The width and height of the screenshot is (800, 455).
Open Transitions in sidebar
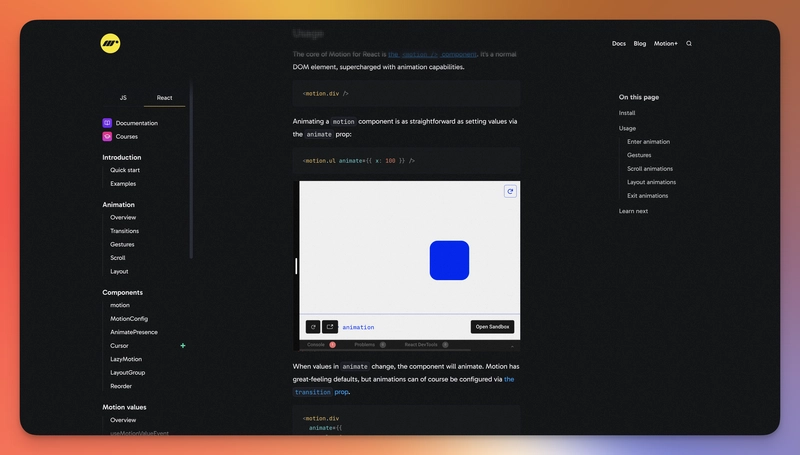coord(124,231)
